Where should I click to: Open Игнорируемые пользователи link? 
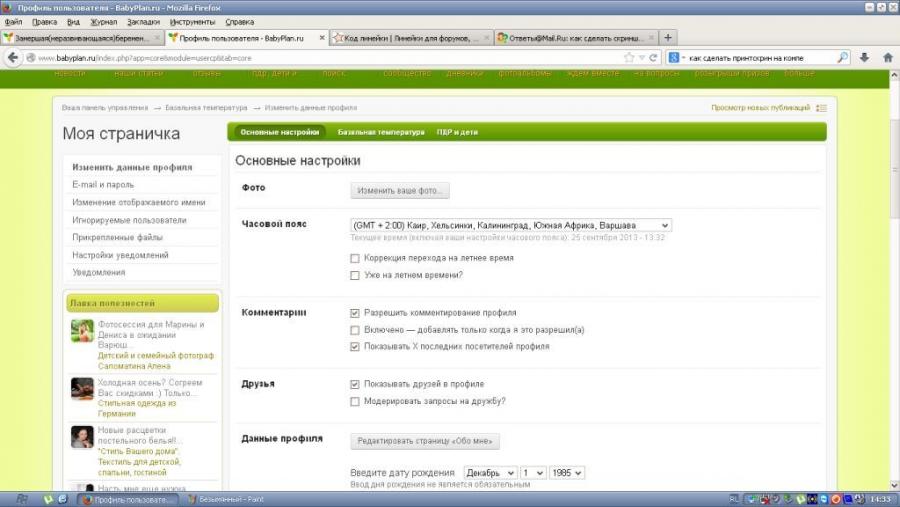click(129, 220)
